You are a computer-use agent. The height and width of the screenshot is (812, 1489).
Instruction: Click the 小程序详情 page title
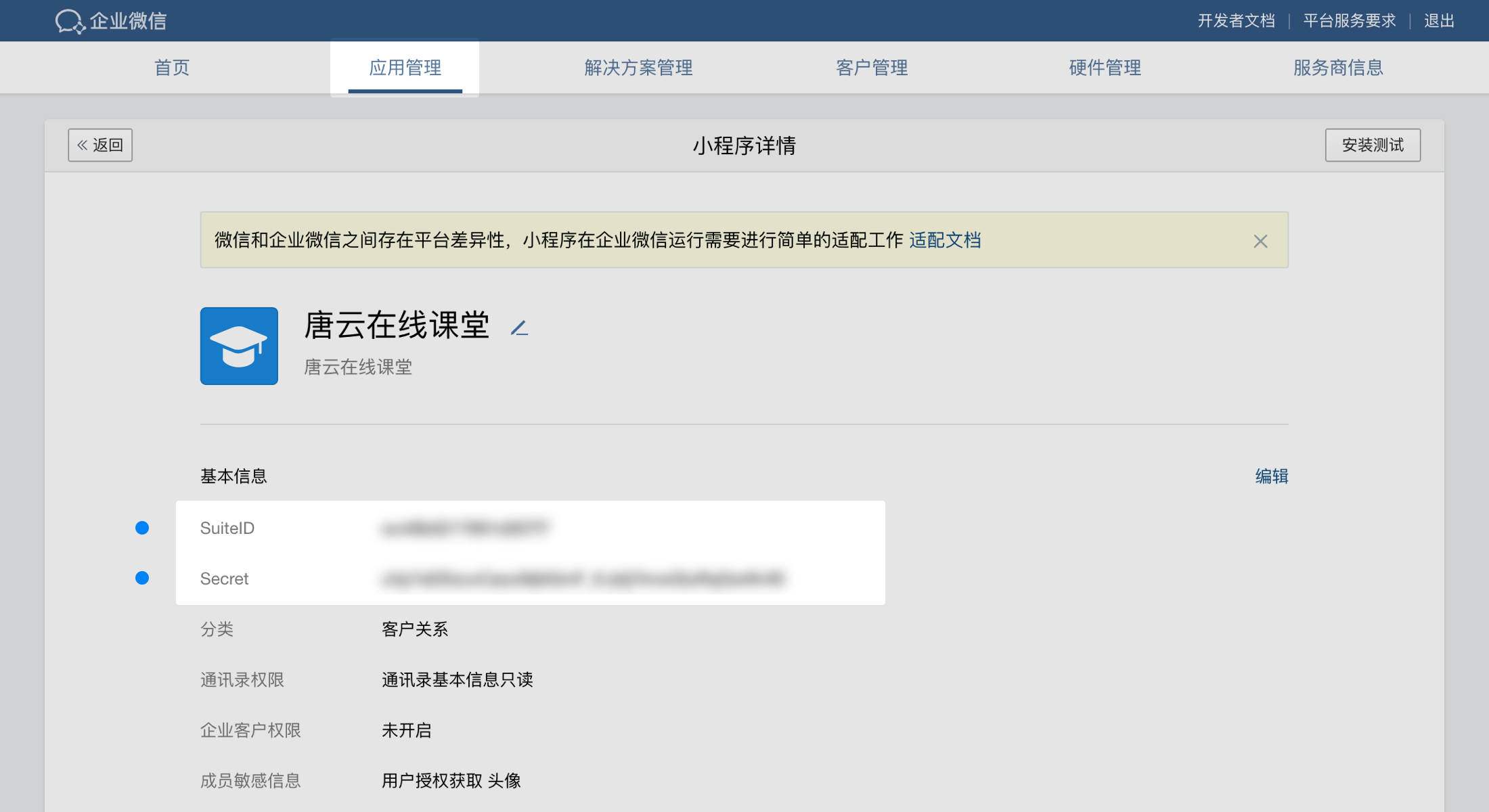pyautogui.click(x=744, y=145)
